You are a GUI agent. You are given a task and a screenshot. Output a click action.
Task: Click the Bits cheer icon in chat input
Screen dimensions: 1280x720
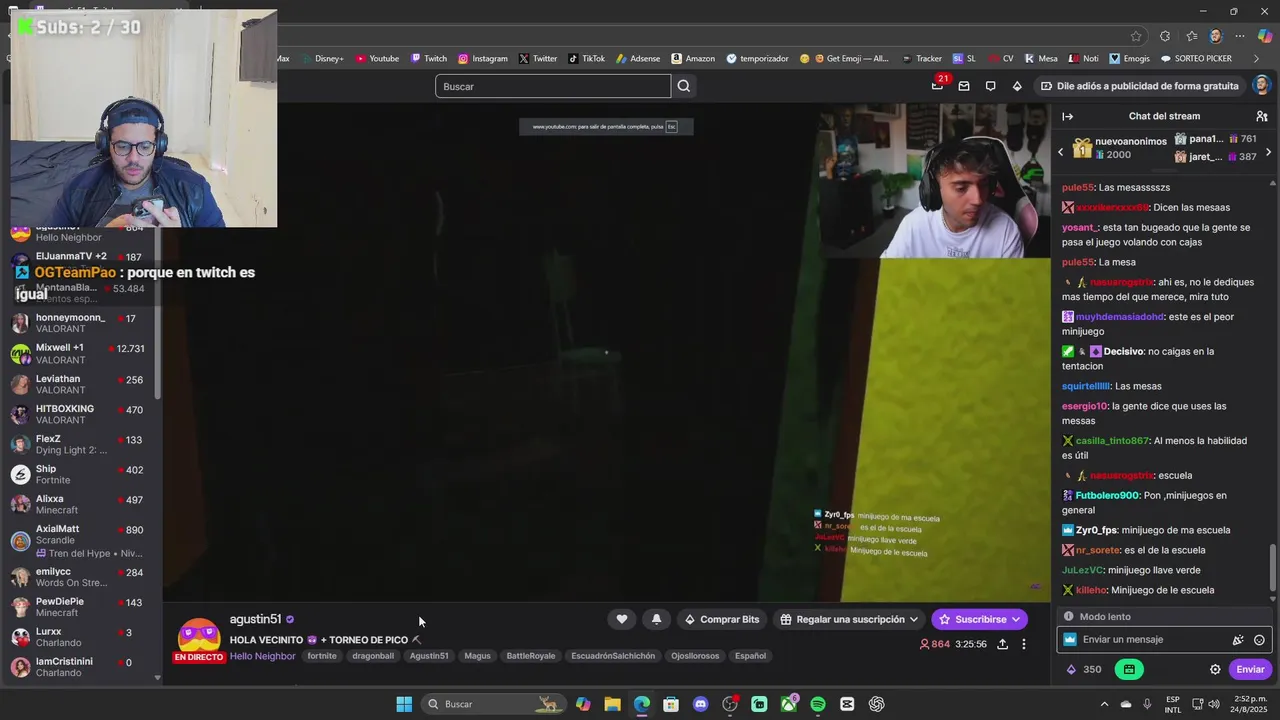tap(1237, 640)
